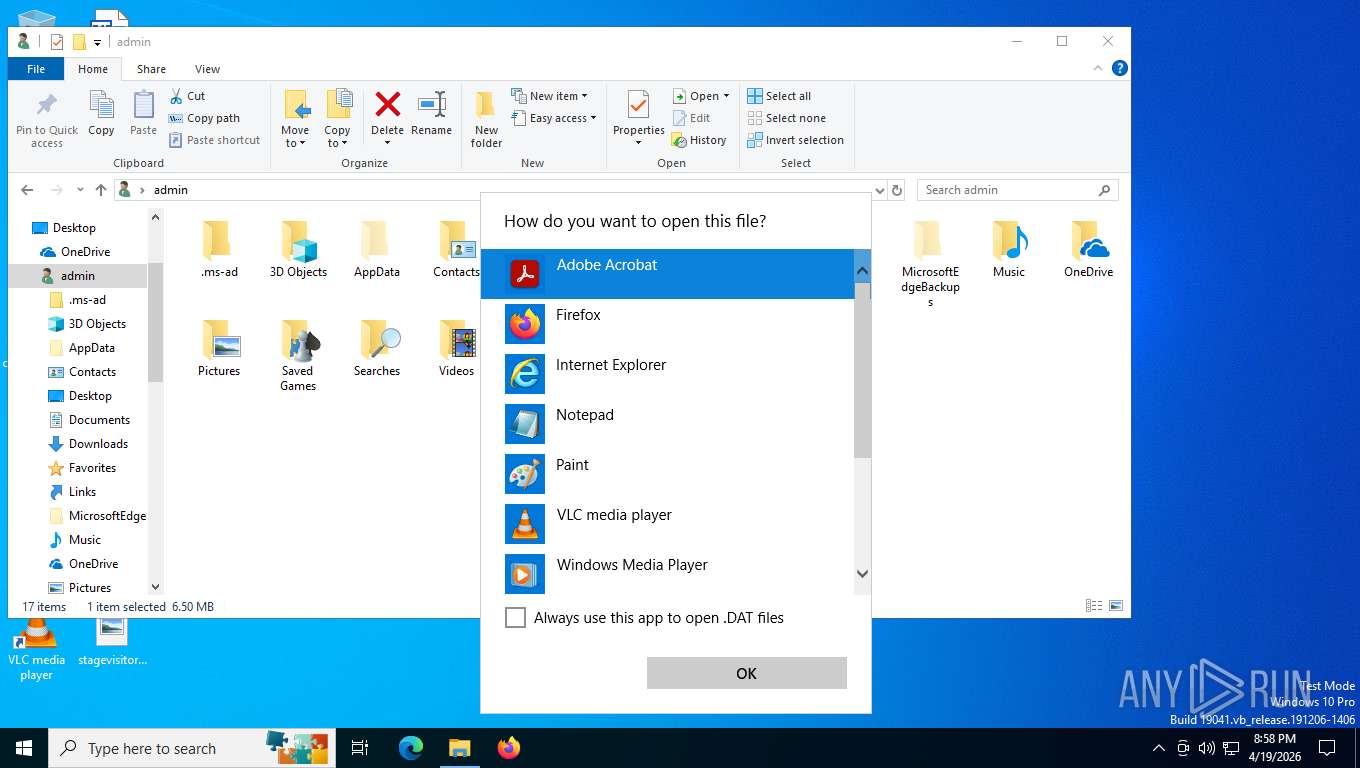Viewport: 1360px width, 768px height.
Task: Choose VLC media player in open-with list
Action: tap(667, 524)
